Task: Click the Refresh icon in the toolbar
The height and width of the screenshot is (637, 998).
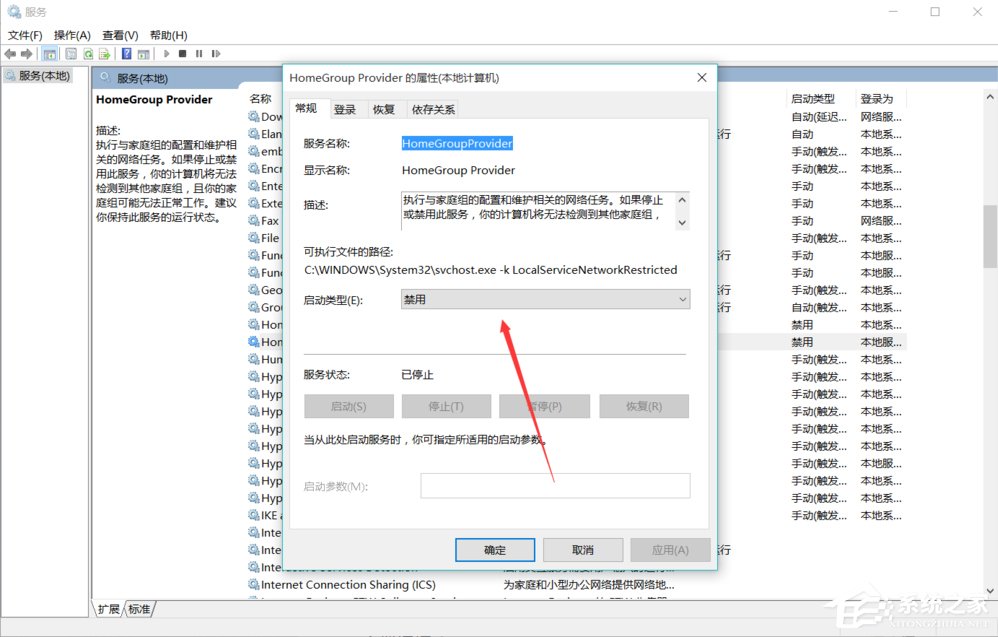Action: [87, 53]
